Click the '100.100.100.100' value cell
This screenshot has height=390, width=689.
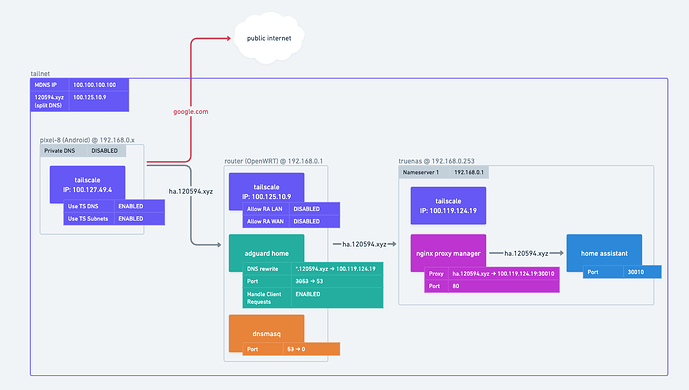pos(99,85)
